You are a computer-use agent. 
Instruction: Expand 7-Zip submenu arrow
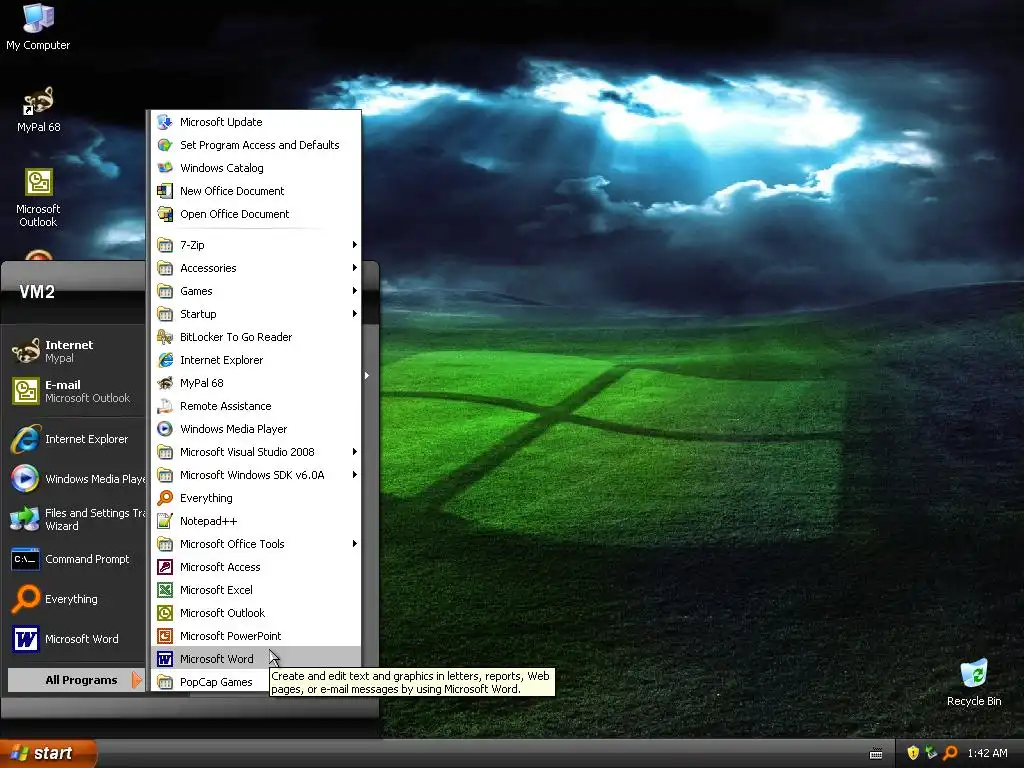pyautogui.click(x=355, y=245)
